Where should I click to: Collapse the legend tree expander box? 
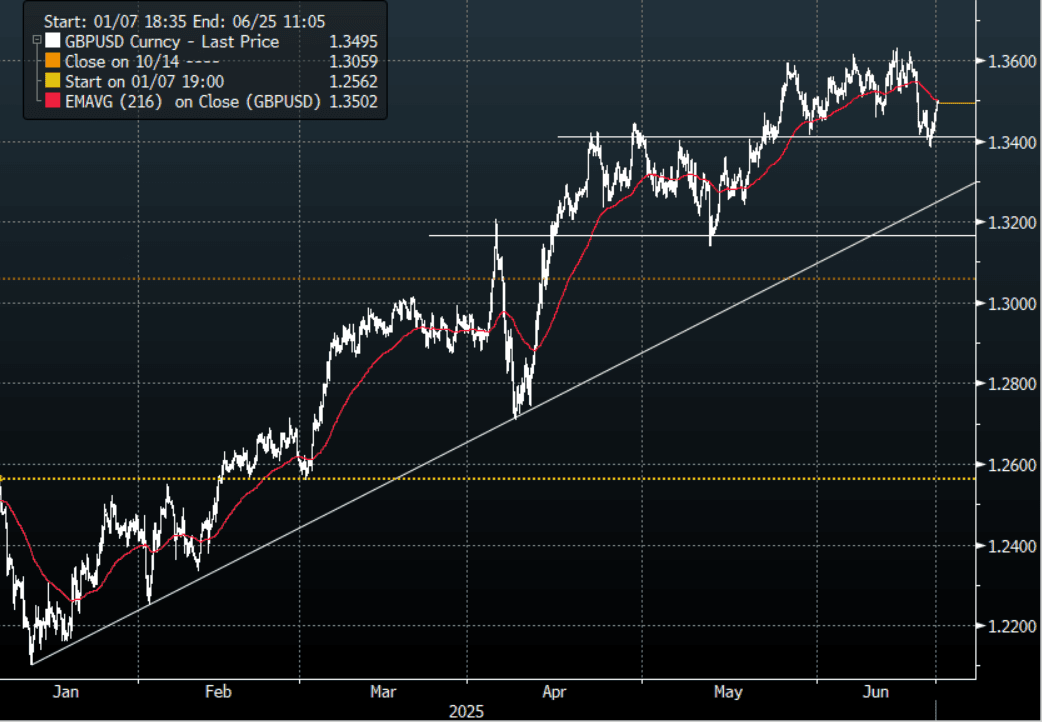(37, 41)
